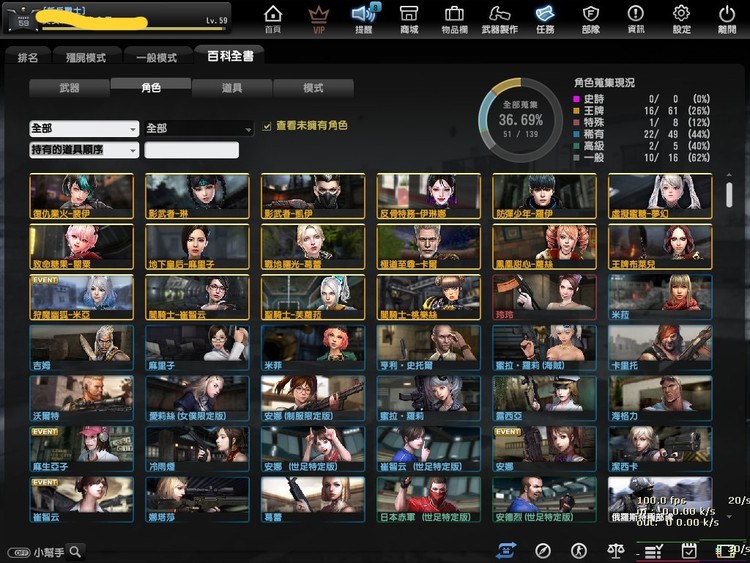
Task: Toggle the 小幫手 helper switch
Action: [19, 552]
